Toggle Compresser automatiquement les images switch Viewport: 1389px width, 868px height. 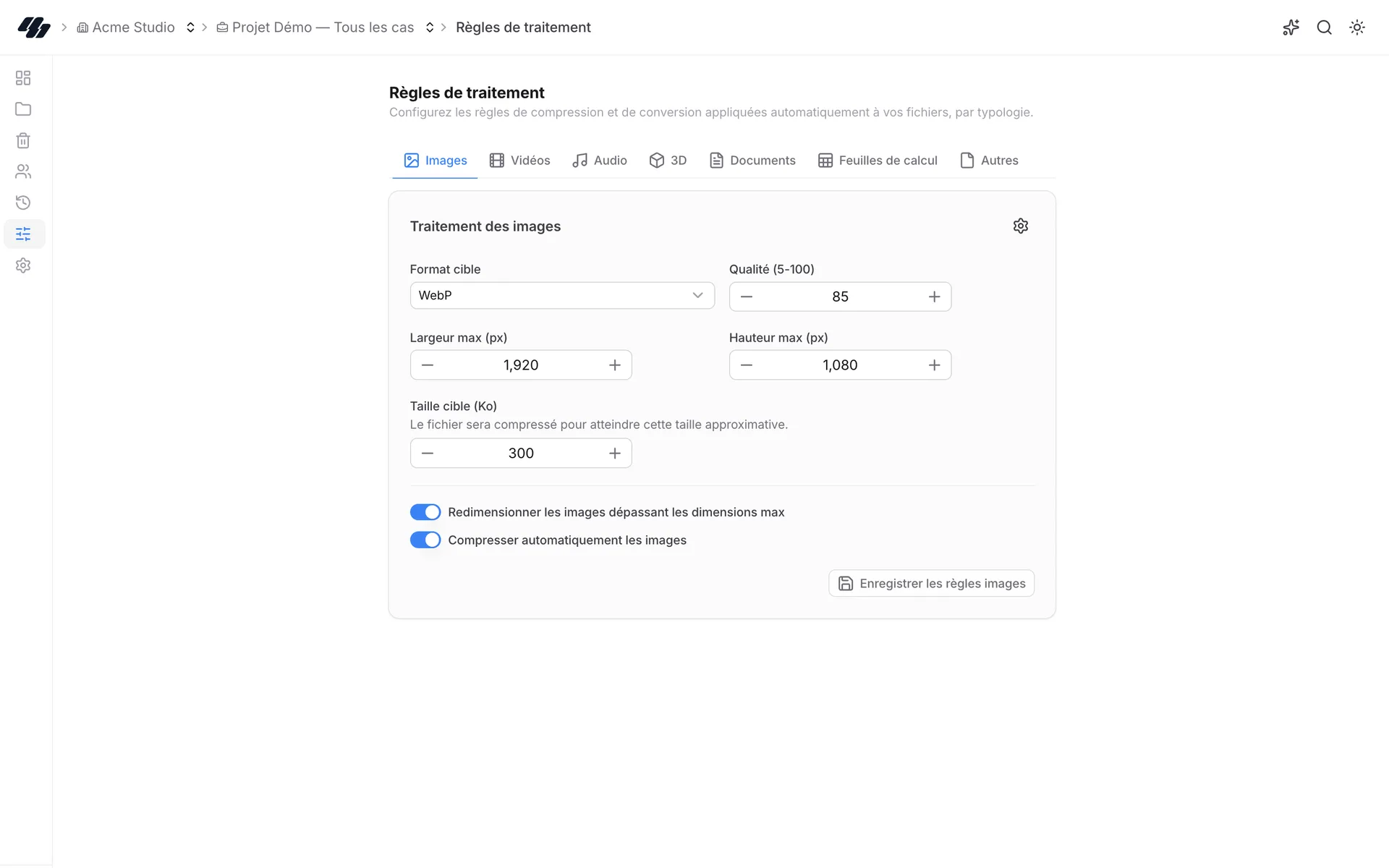pos(425,540)
